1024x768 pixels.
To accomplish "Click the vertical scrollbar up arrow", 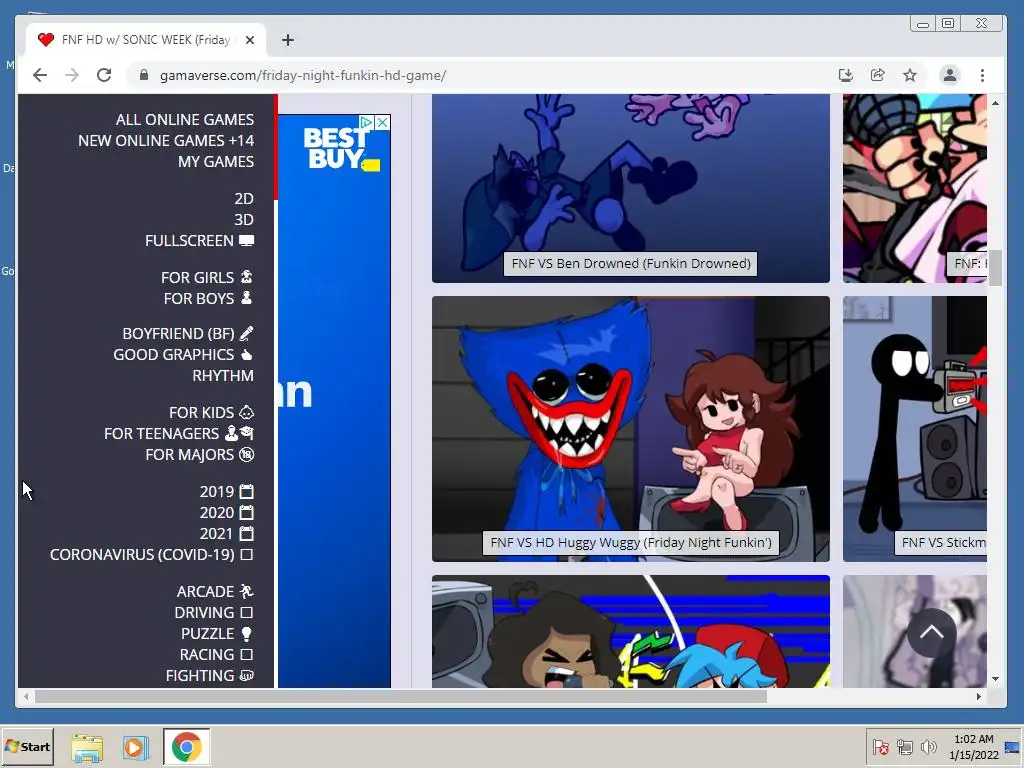I will pos(995,103).
